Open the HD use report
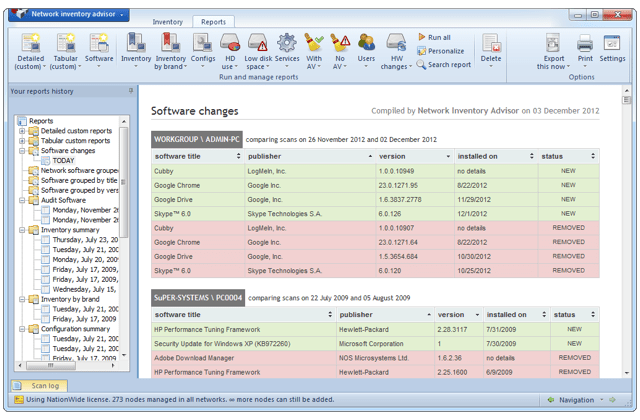Screen dimensions: 640x420 click(230, 45)
